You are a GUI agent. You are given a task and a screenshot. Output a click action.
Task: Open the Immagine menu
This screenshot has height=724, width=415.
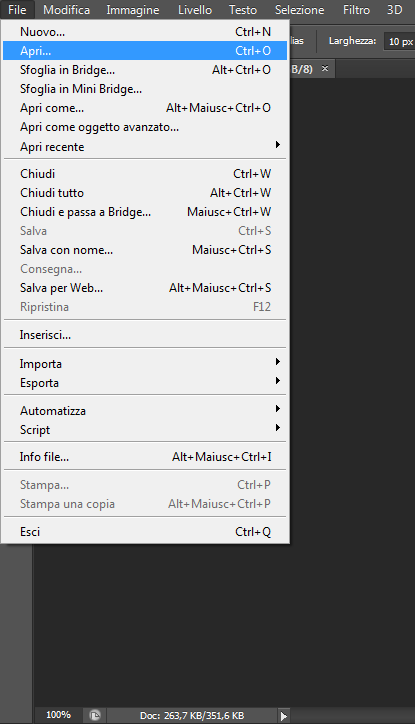(x=133, y=10)
